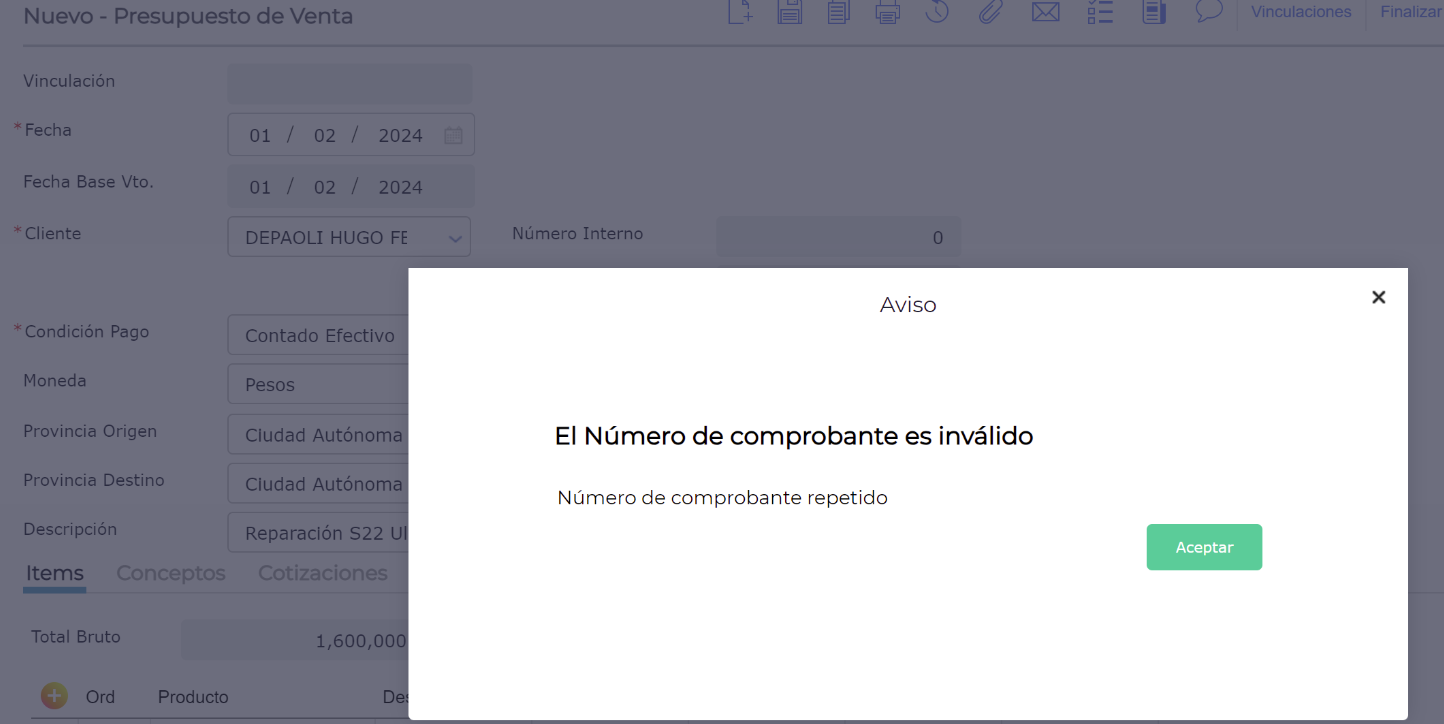Viewport: 1444px width, 724px height.
Task: Click the Provincia Origen label
Action: [x=90, y=432]
